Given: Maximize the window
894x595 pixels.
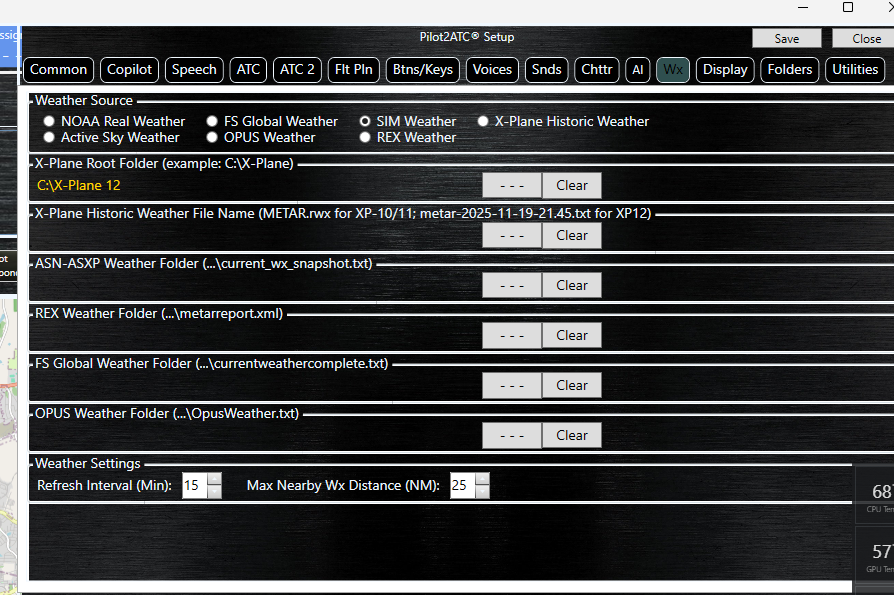Looking at the screenshot, I should tap(848, 7).
